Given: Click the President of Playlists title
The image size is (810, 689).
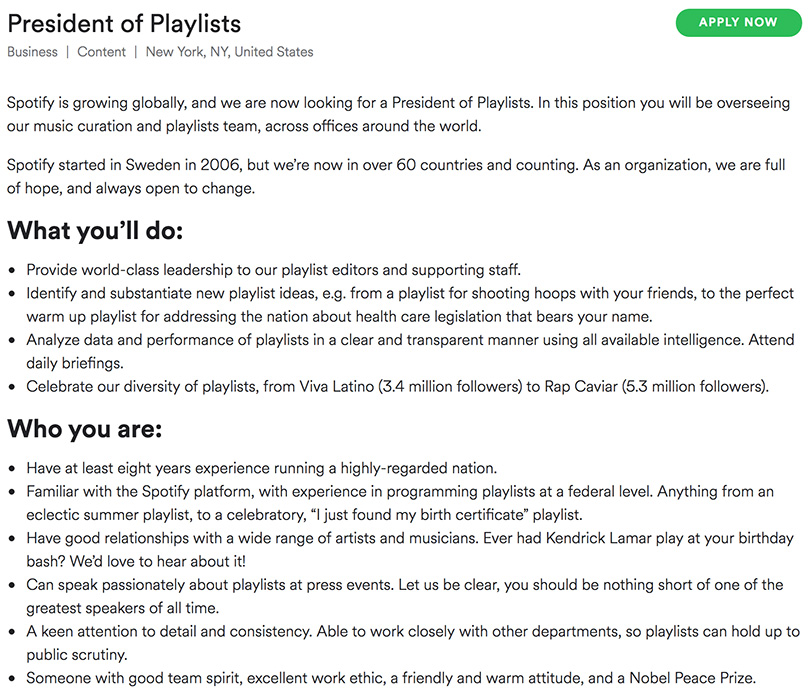Looking at the screenshot, I should 124,22.
